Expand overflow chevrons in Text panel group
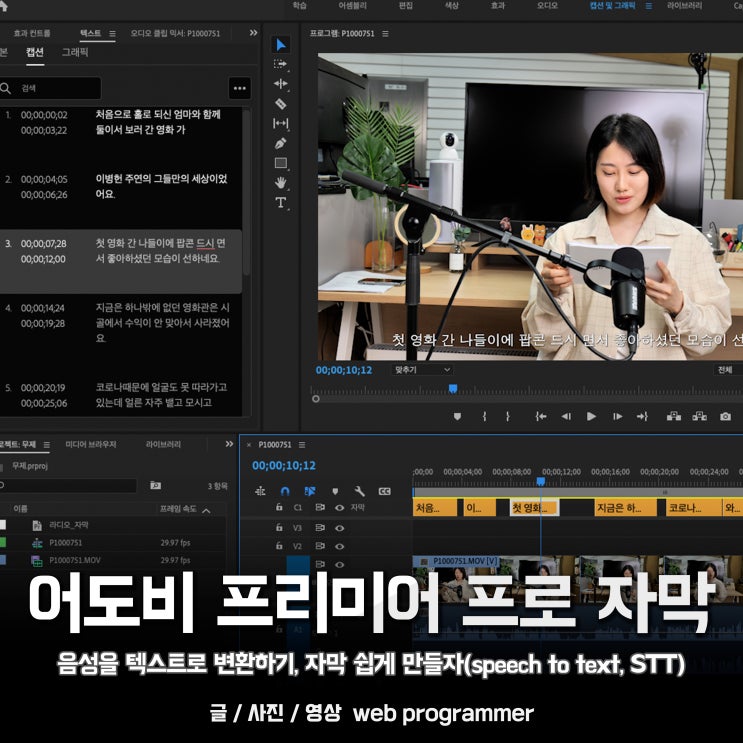 [x=254, y=33]
